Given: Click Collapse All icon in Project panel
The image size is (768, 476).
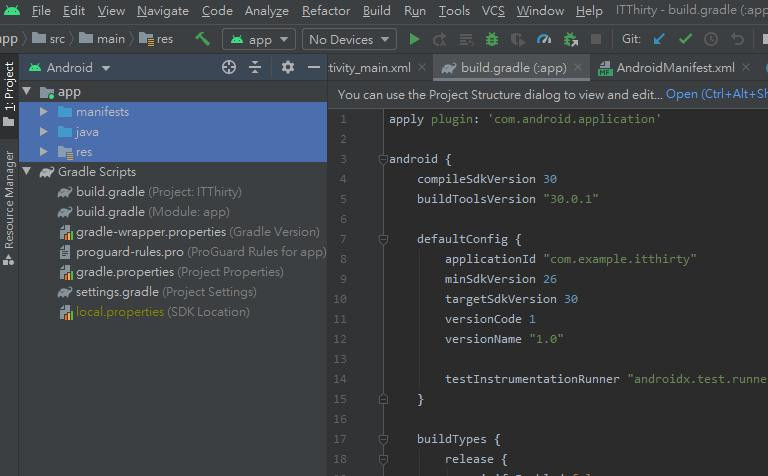Looking at the screenshot, I should click(255, 67).
